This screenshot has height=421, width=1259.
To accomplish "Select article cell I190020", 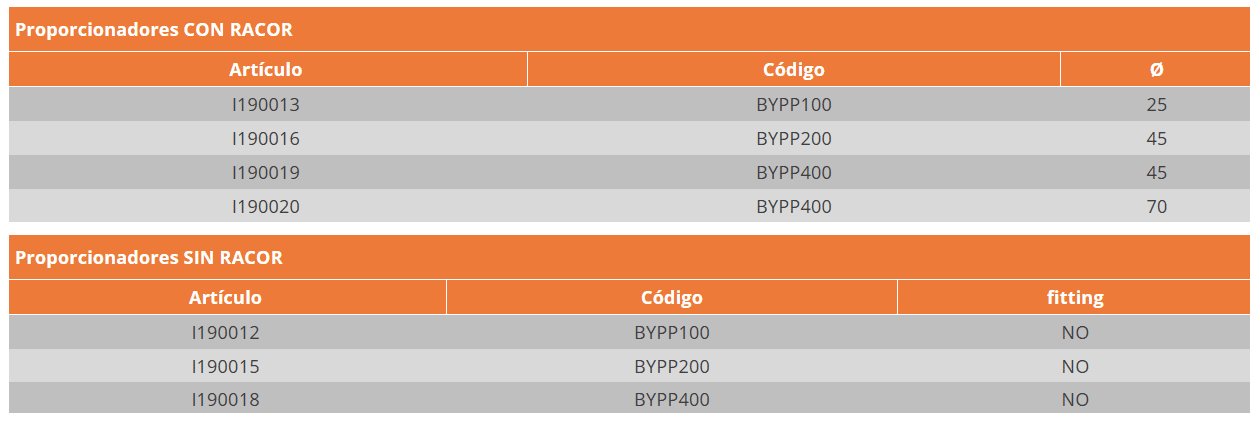I will [265, 206].
